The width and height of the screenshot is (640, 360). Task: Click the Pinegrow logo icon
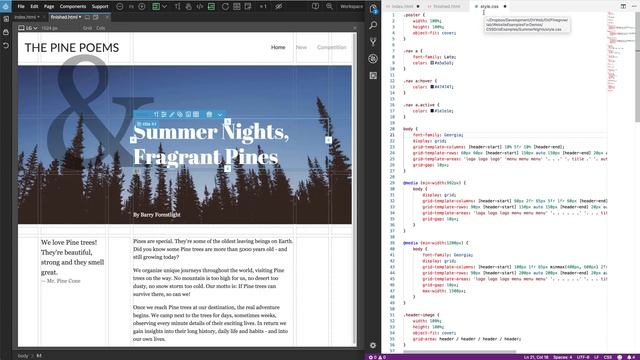tap(6, 6)
